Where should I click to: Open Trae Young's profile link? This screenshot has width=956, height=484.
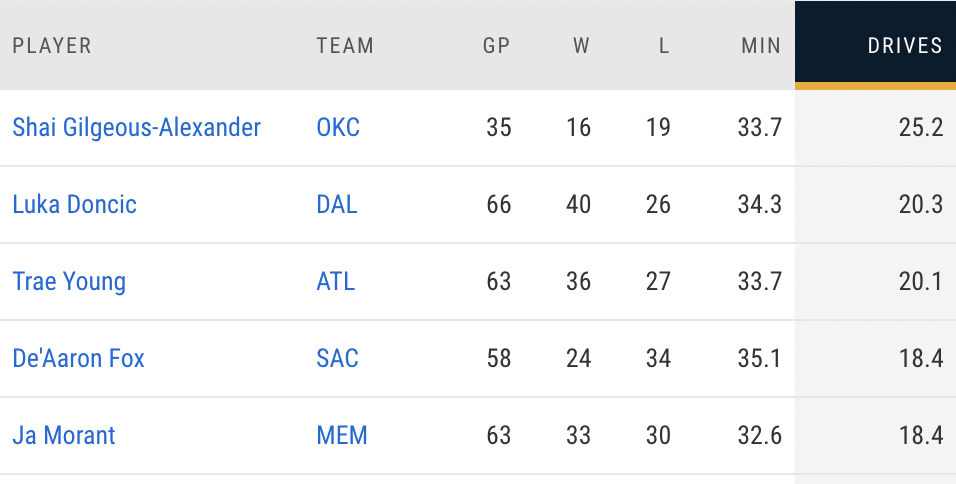coord(69,282)
